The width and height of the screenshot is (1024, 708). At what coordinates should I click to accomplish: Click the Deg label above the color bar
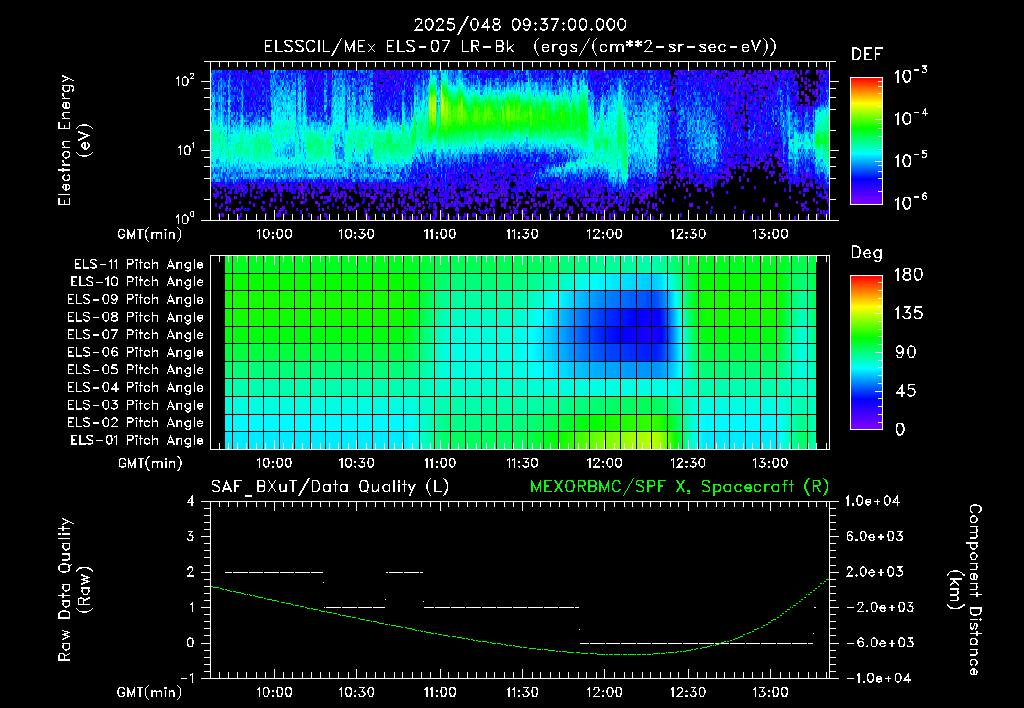[x=867, y=253]
